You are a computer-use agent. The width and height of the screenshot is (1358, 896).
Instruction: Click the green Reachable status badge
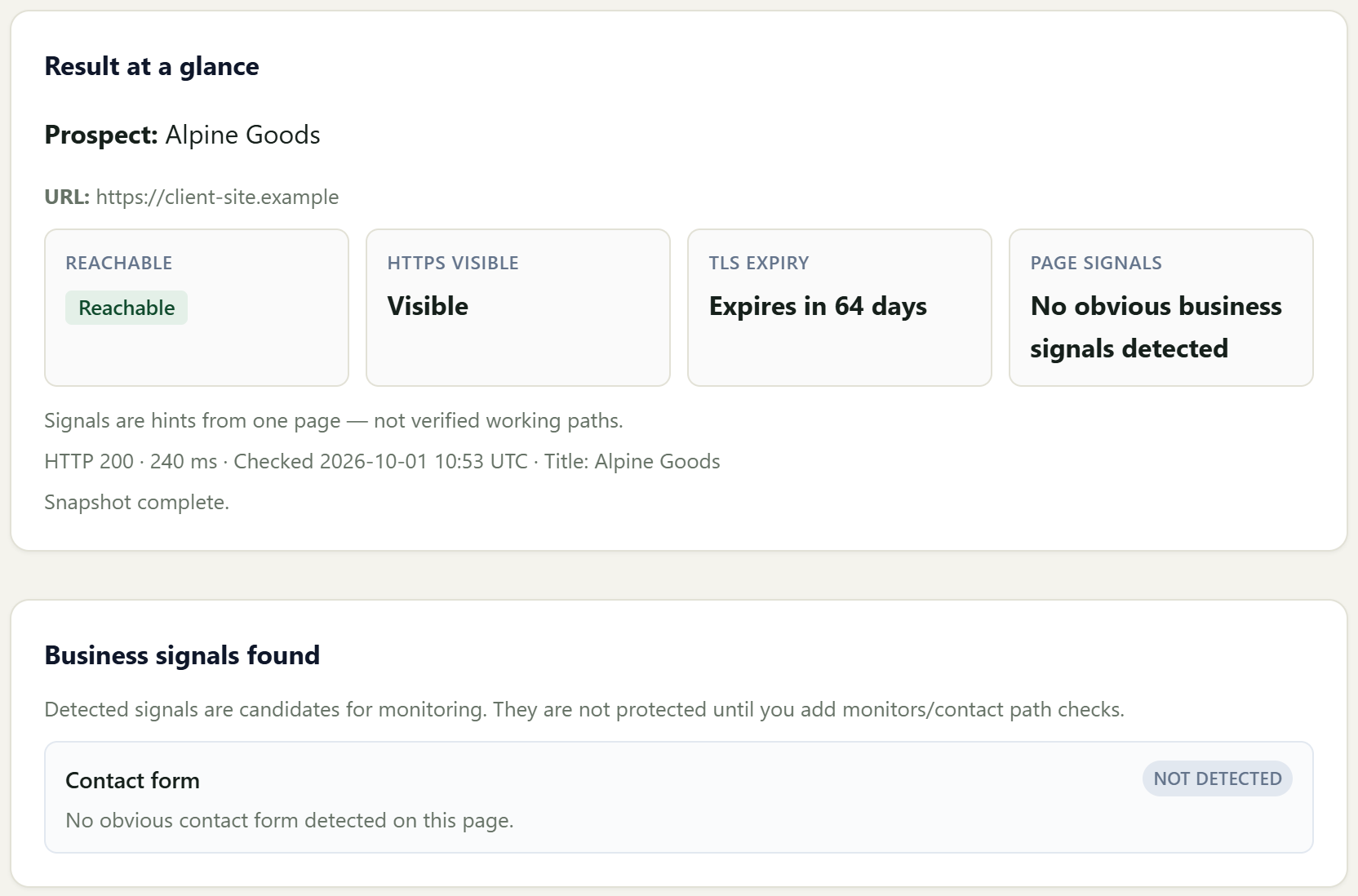tap(126, 308)
